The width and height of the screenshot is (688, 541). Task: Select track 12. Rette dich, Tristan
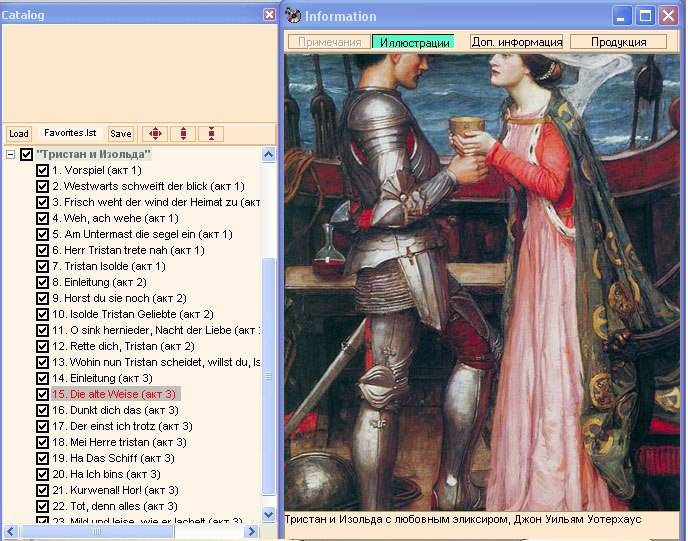(x=123, y=346)
